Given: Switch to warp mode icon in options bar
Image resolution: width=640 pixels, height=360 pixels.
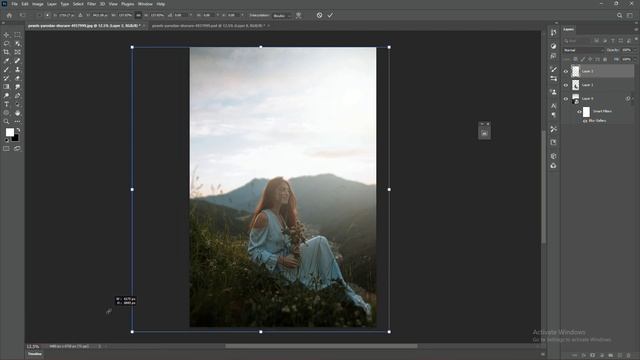Looking at the screenshot, I should click(299, 16).
